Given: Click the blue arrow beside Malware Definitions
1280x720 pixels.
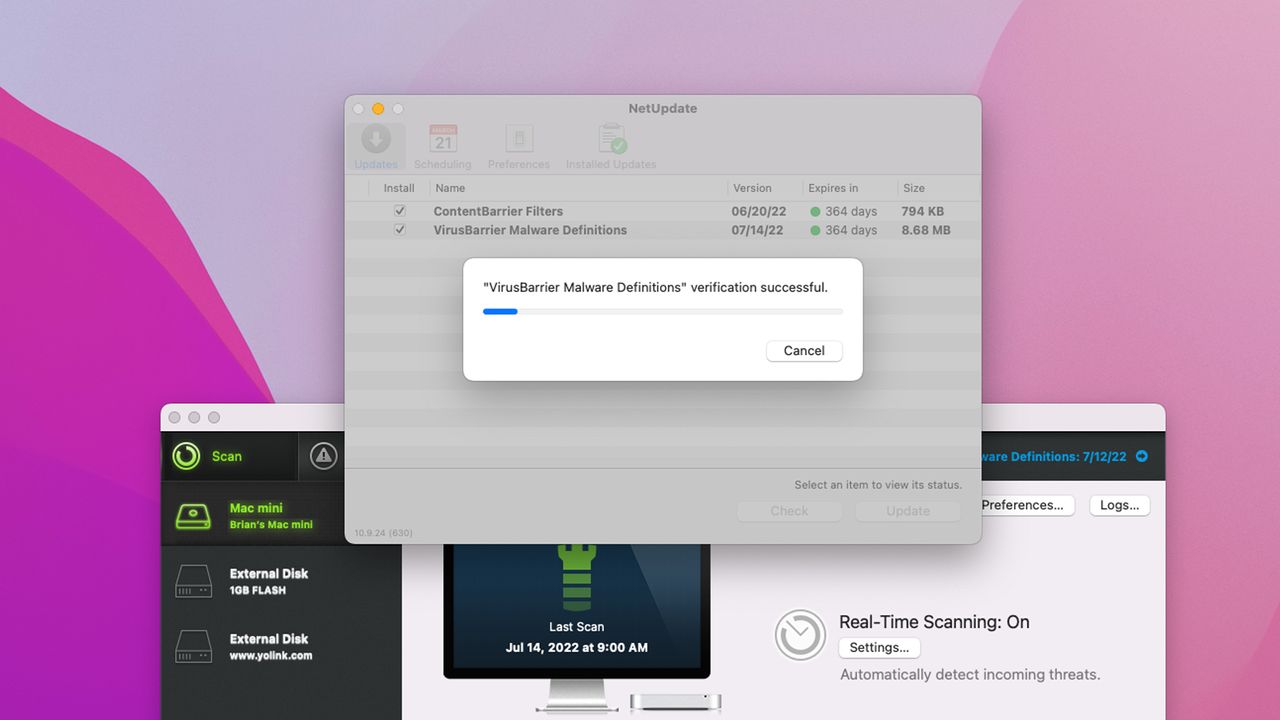Looking at the screenshot, I should [1142, 456].
